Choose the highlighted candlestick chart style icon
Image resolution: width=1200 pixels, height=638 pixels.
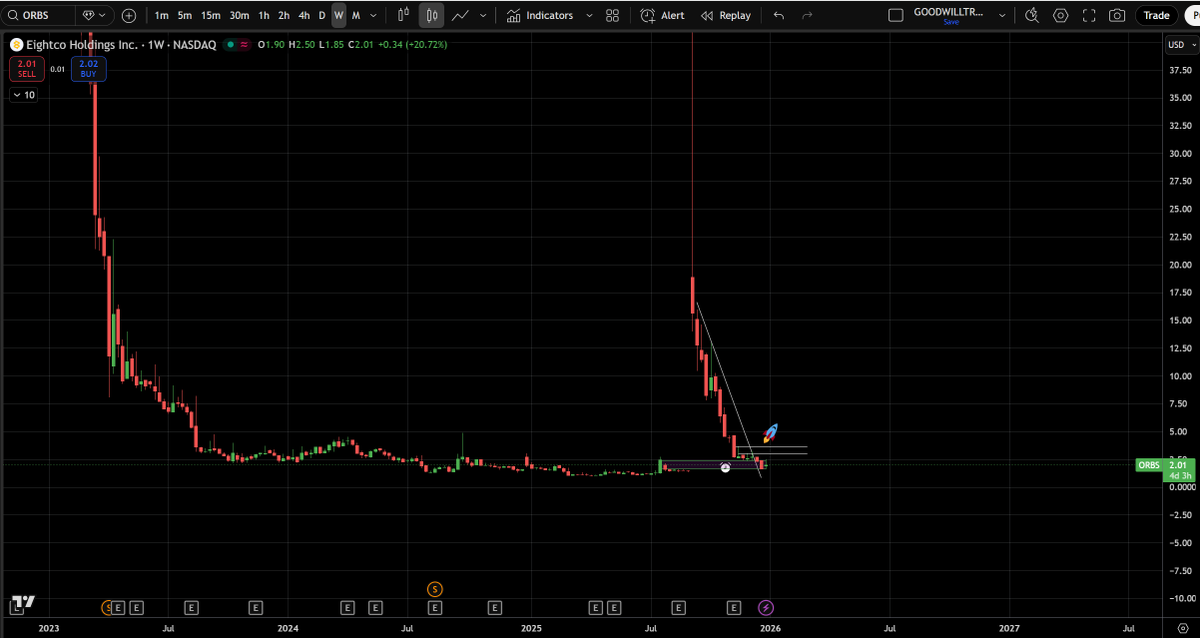click(x=432, y=15)
